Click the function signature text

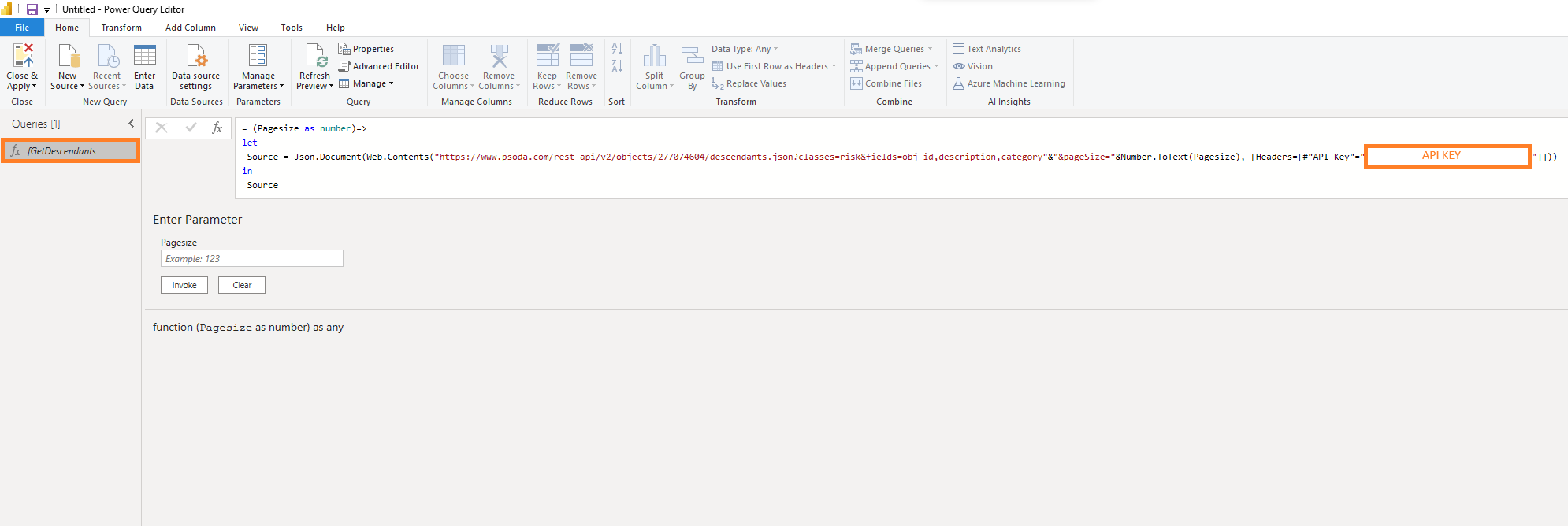coord(248,327)
